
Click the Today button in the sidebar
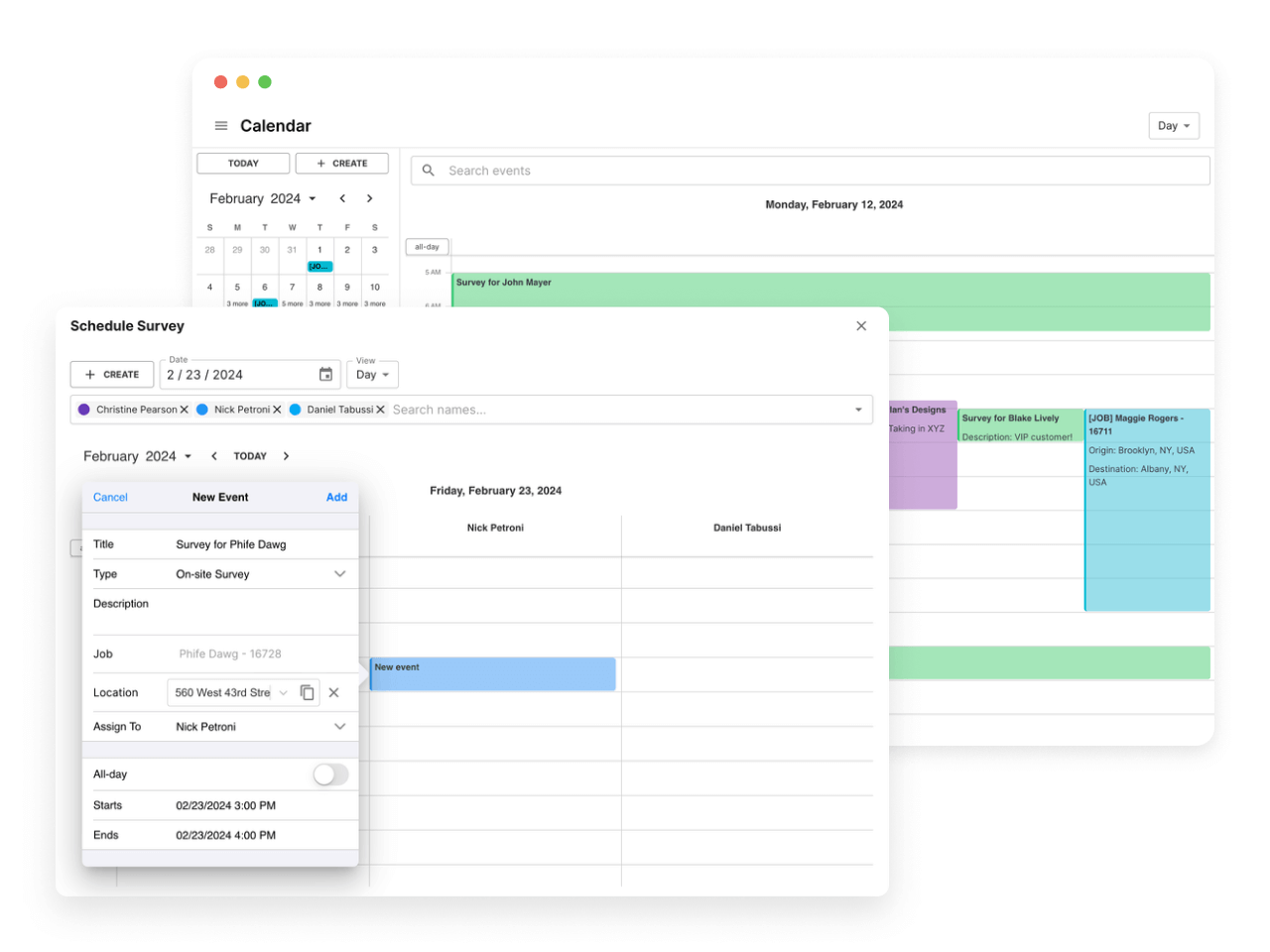click(242, 163)
